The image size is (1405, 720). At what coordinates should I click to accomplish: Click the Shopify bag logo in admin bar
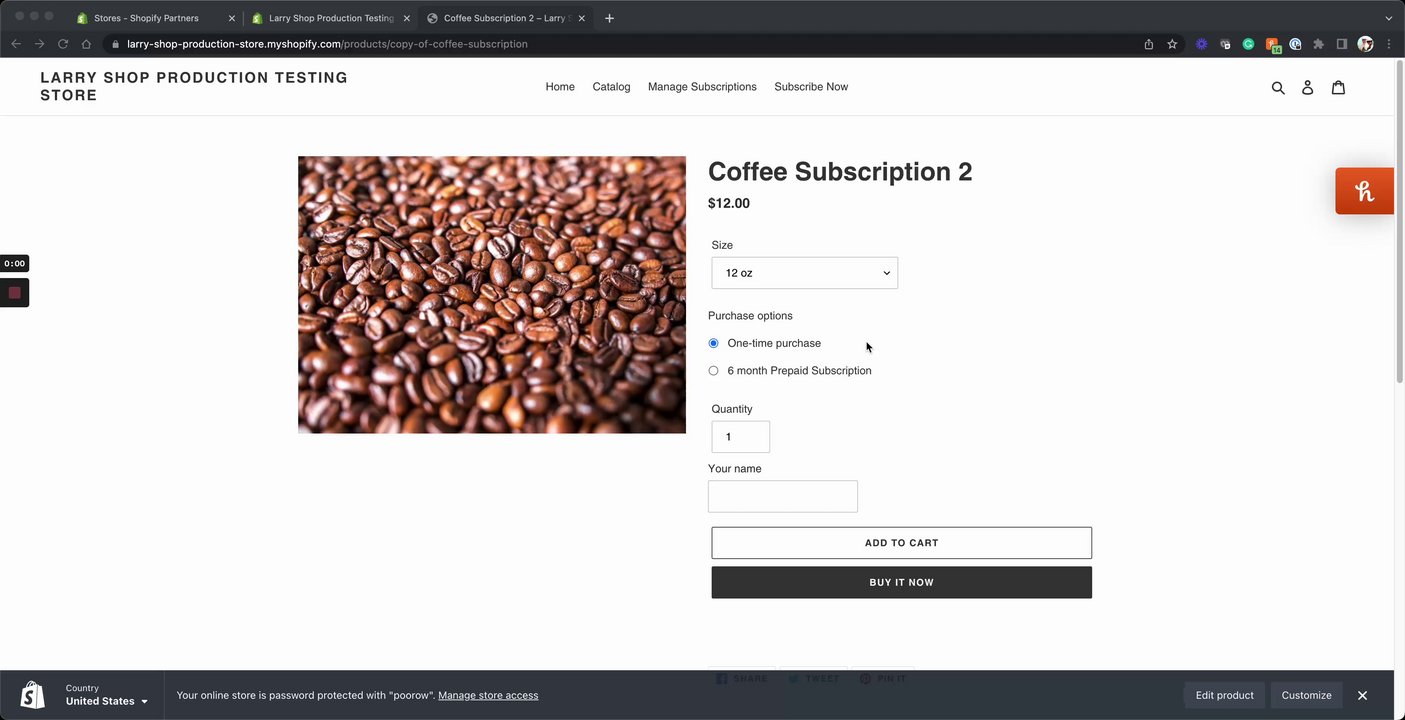32,695
